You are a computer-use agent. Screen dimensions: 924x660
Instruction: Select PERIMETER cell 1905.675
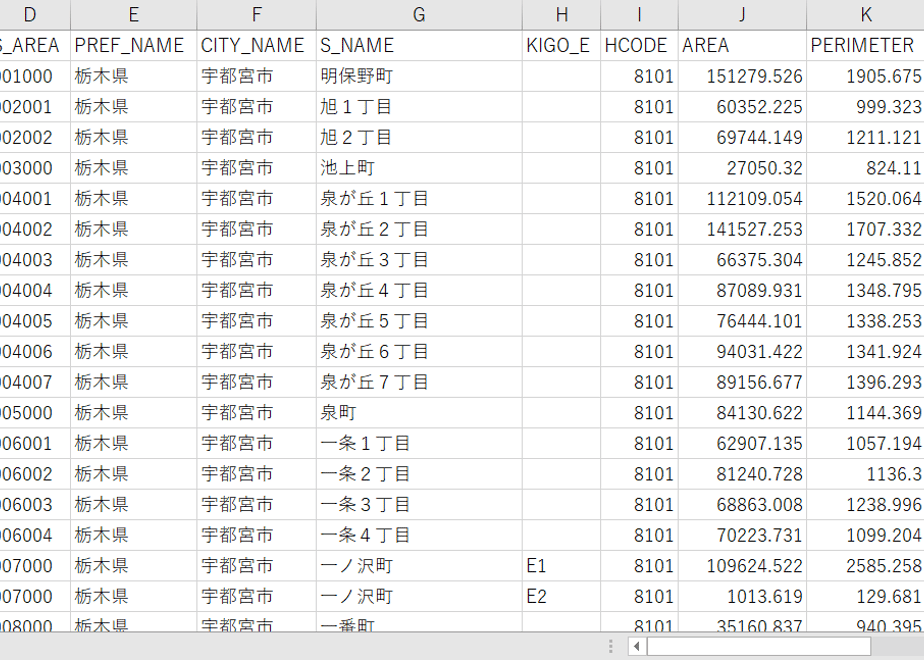point(866,76)
